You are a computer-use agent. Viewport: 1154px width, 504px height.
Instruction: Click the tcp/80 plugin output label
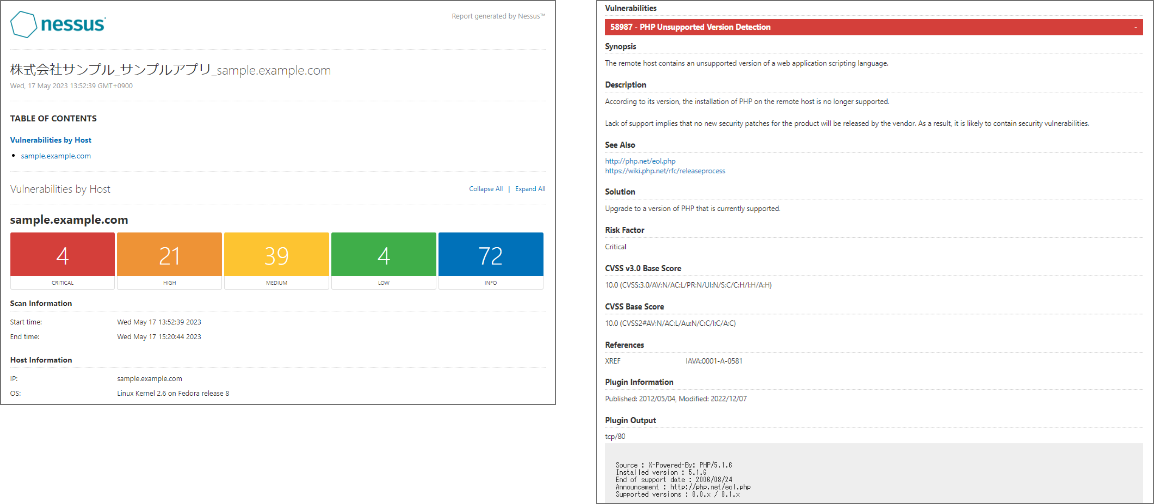tap(615, 436)
